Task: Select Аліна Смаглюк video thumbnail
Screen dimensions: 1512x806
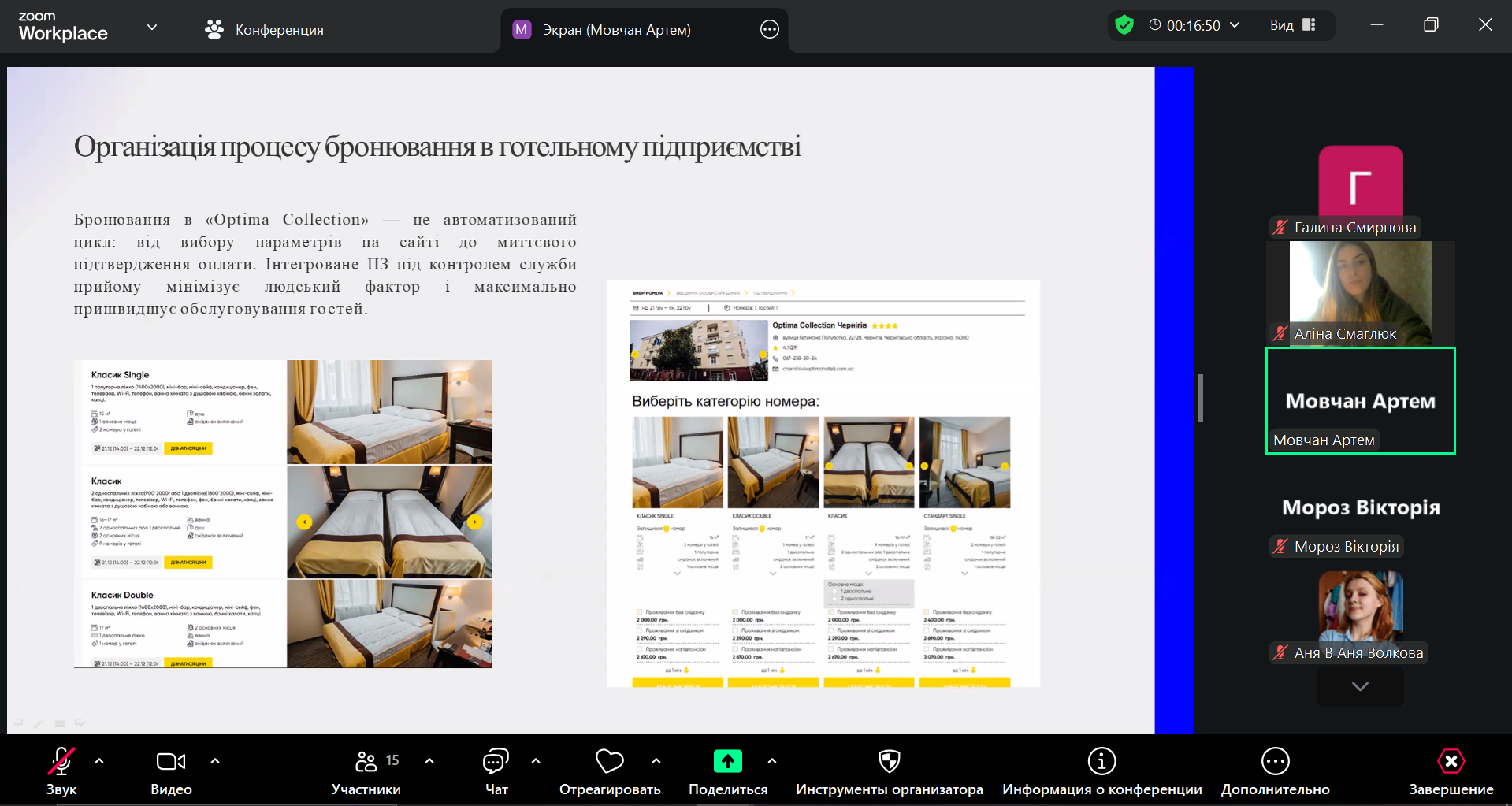Action: (1360, 293)
